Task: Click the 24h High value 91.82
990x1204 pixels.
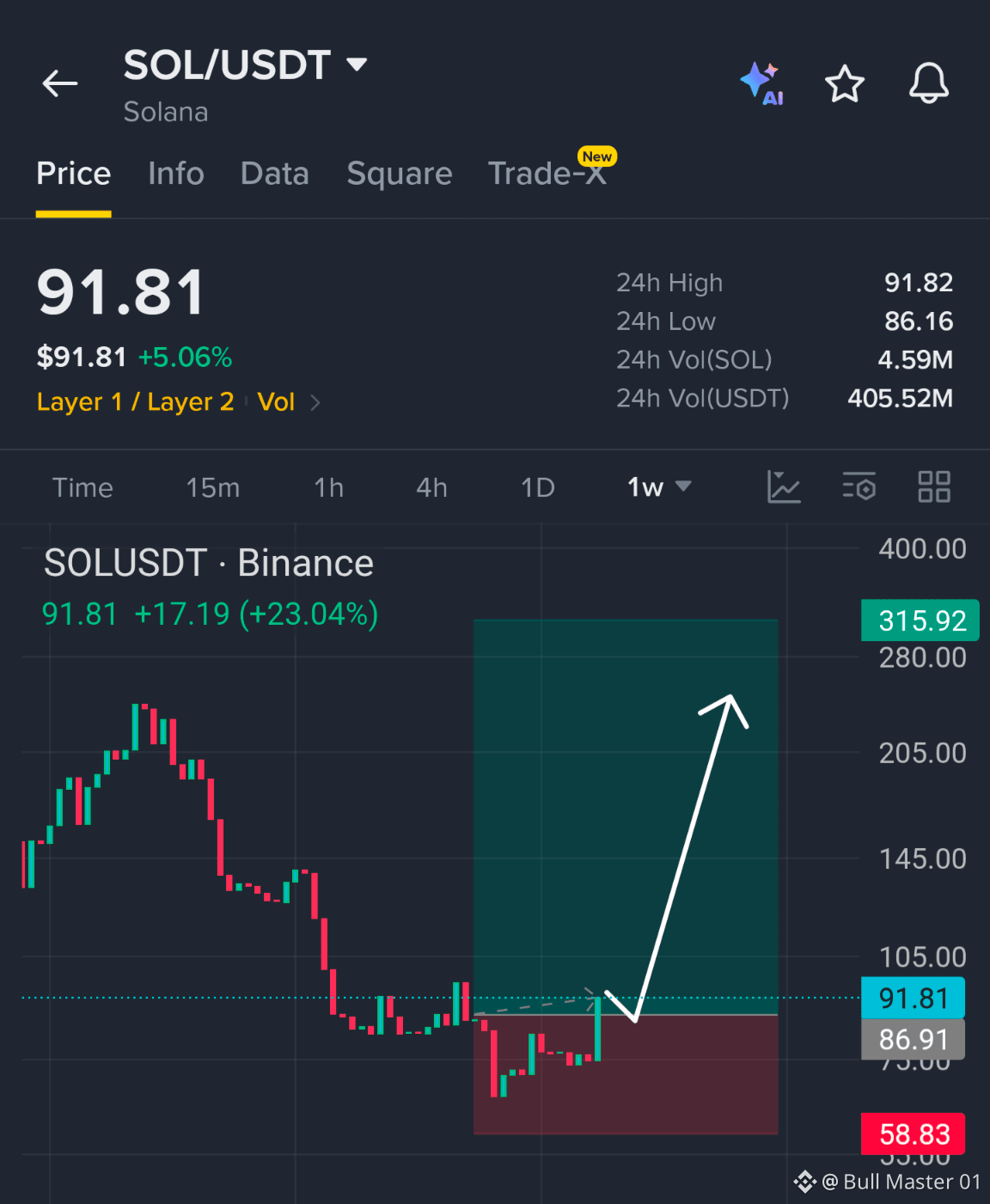Action: pos(919,283)
